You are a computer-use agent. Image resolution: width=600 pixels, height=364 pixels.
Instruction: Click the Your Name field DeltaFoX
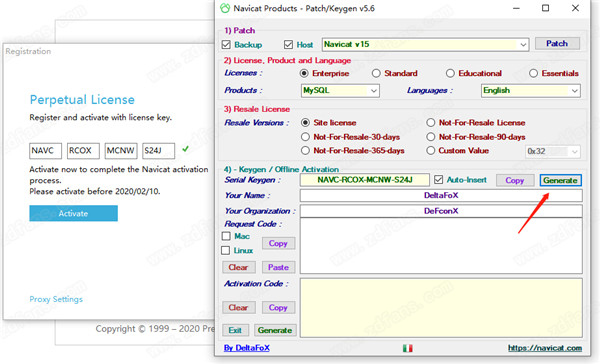[441, 195]
